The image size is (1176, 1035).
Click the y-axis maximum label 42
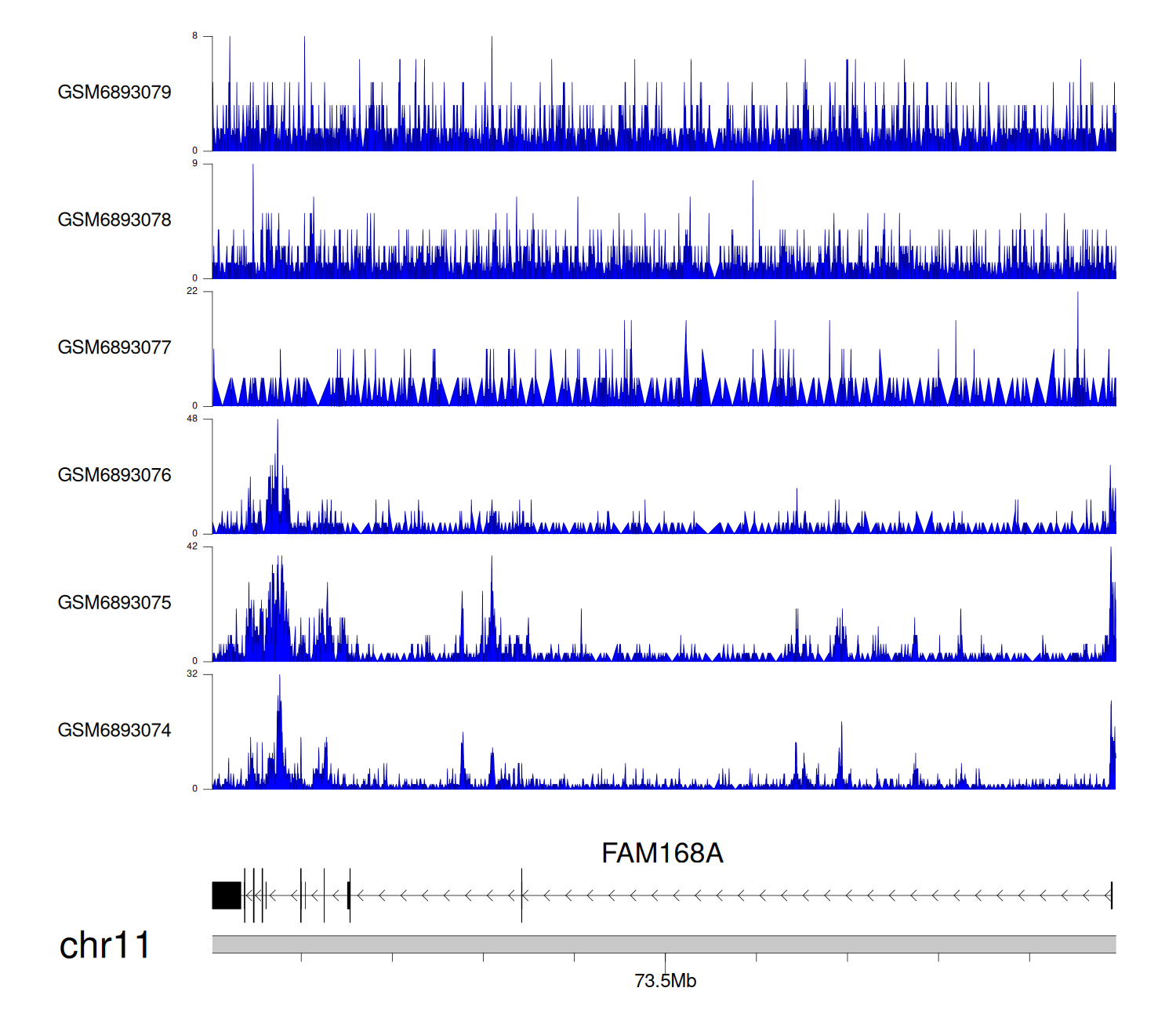192,547
